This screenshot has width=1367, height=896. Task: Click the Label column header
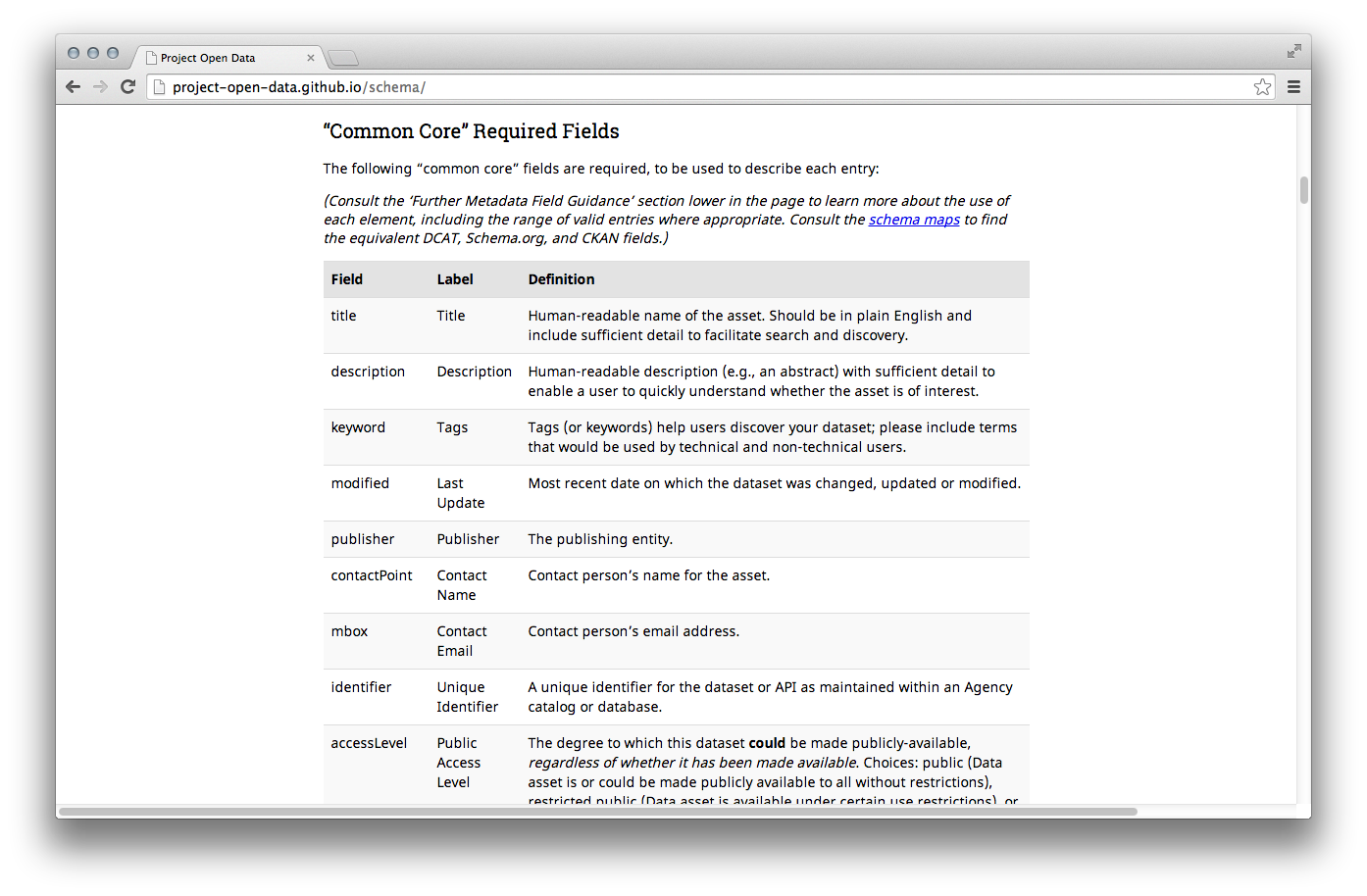(455, 279)
